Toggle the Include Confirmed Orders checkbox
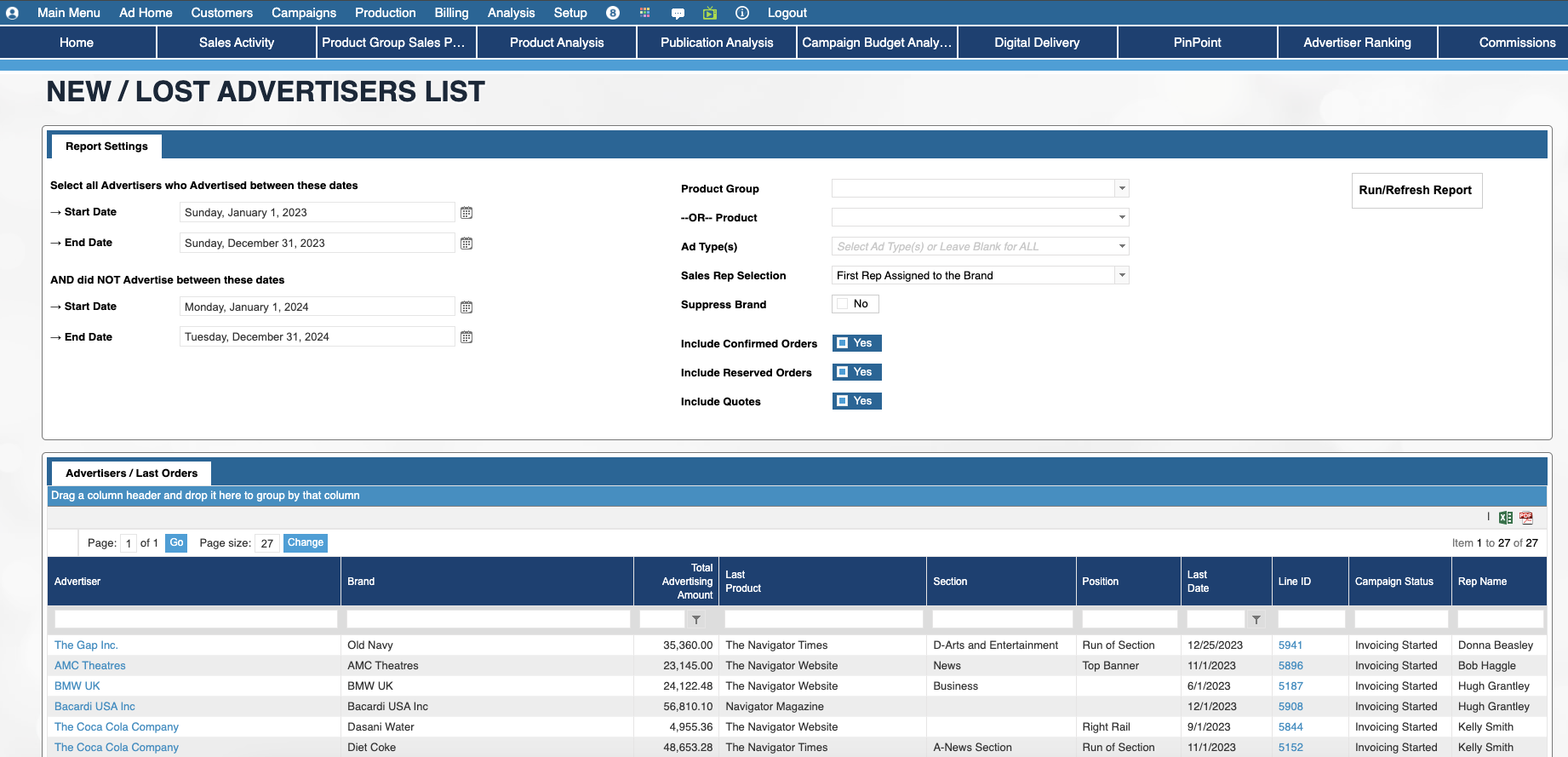The height and width of the screenshot is (757, 1568). 843,343
